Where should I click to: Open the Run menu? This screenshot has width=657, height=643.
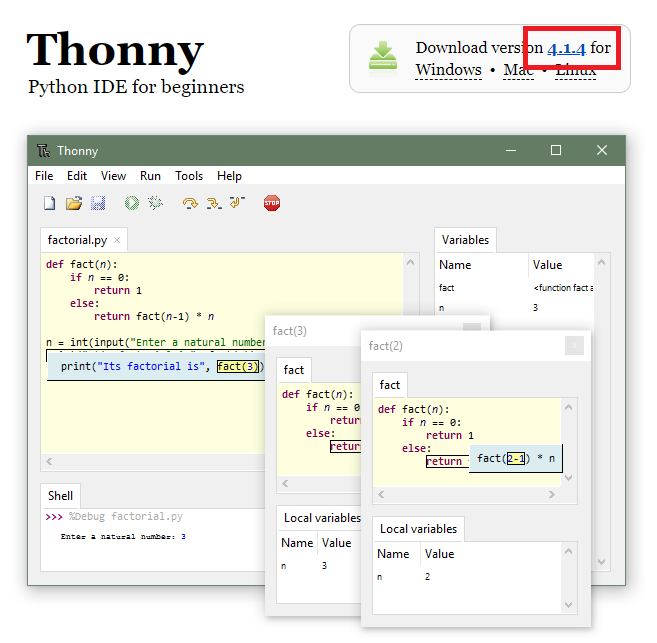pyautogui.click(x=150, y=175)
